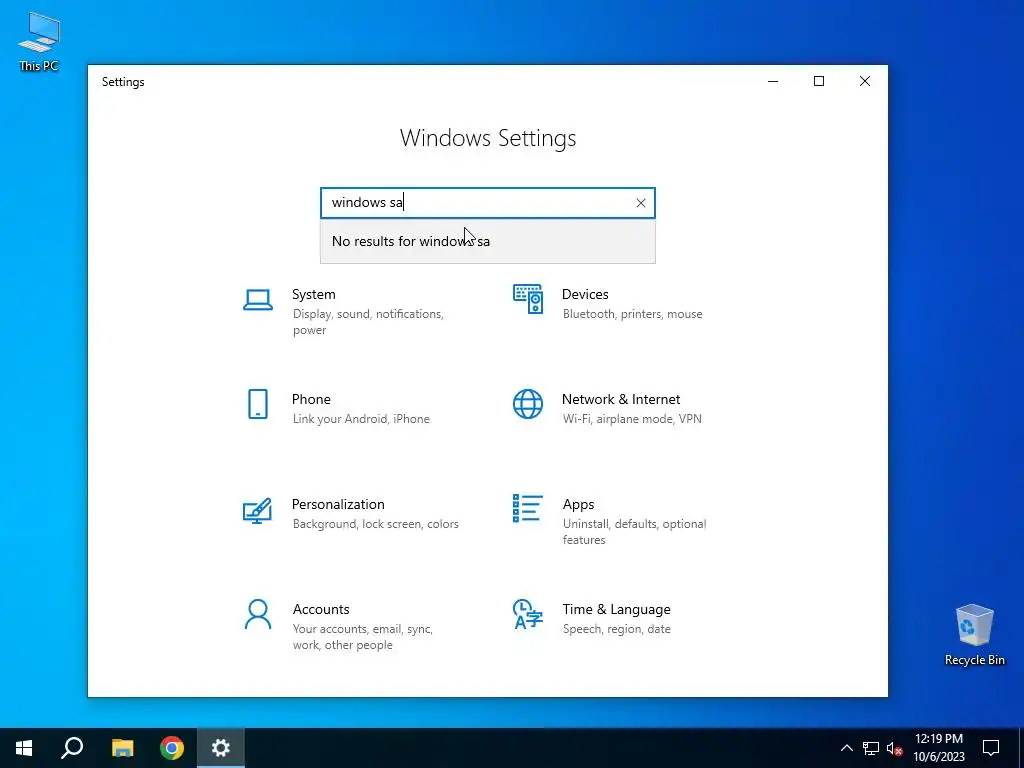1024x768 pixels.
Task: Click the Windows Settings heading
Action: pyautogui.click(x=488, y=138)
